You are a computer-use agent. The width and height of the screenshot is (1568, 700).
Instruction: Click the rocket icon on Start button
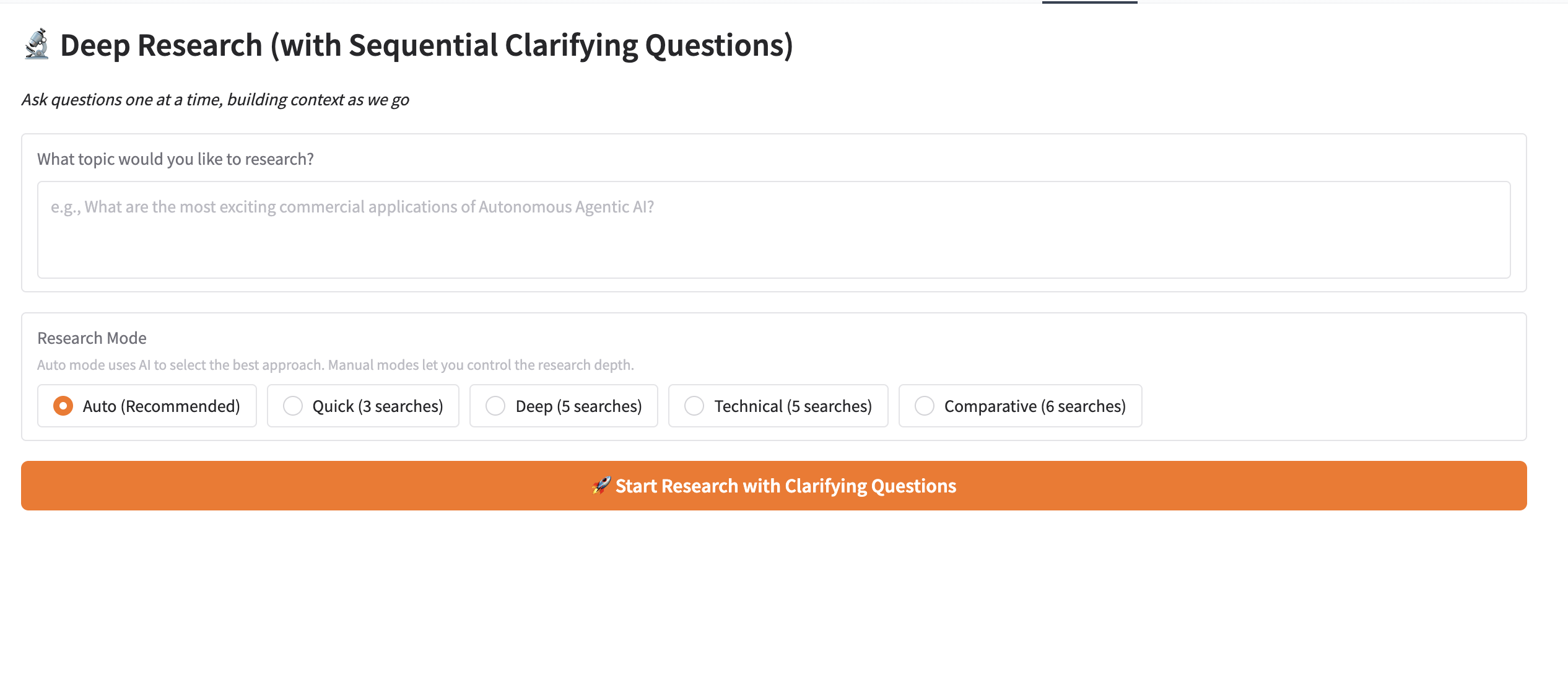[601, 486]
